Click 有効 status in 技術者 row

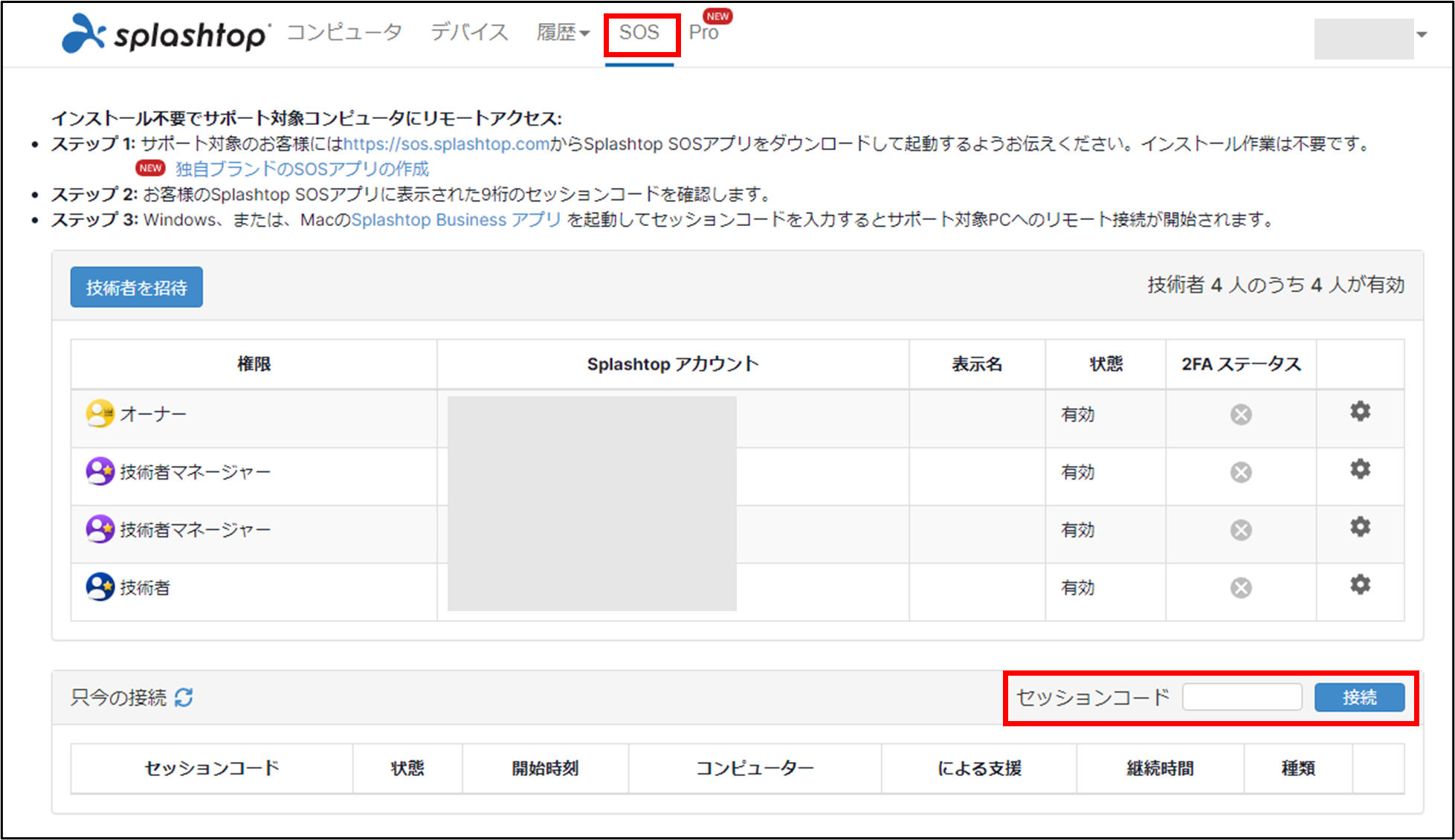pos(1078,588)
